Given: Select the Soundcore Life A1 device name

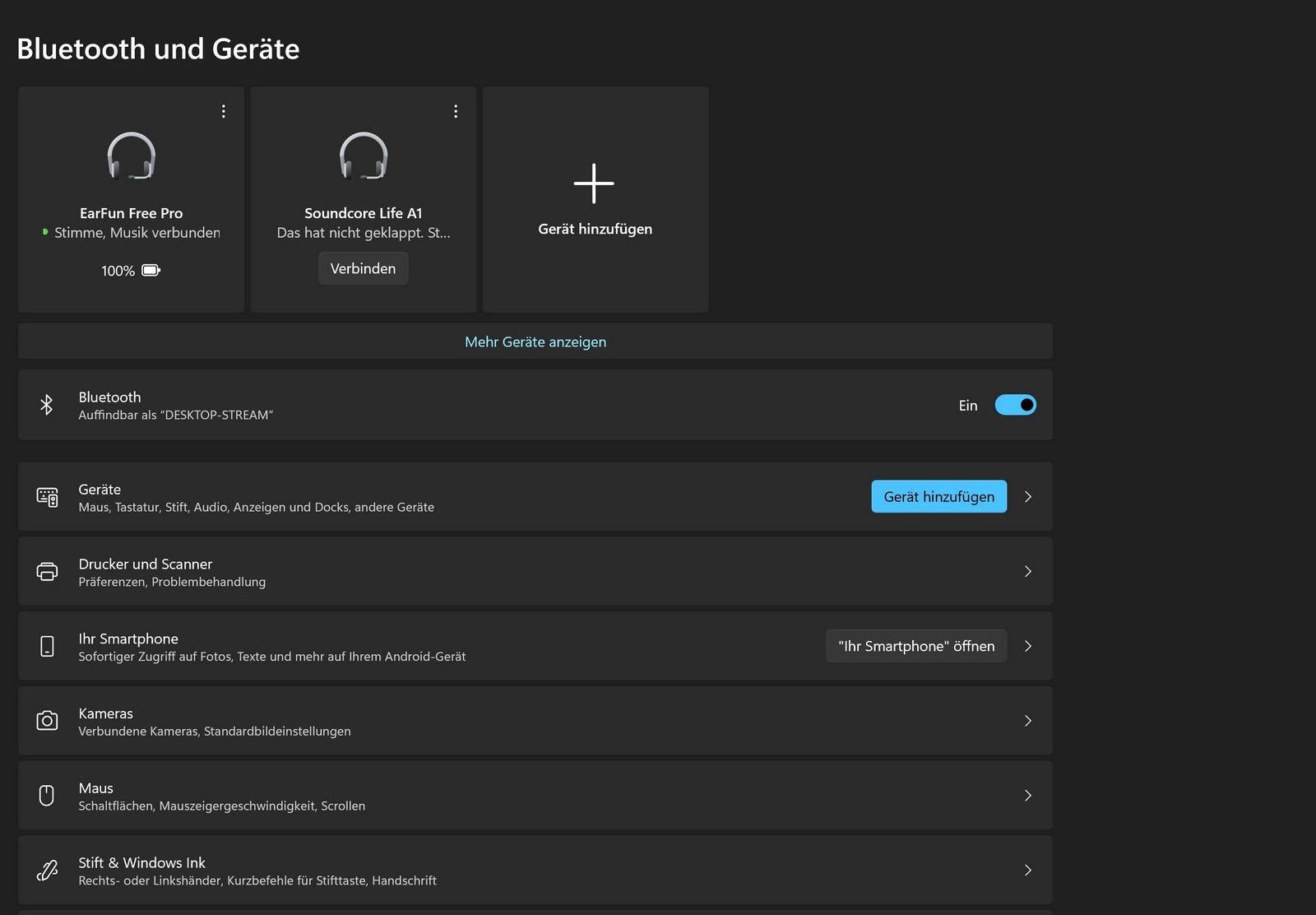Looking at the screenshot, I should point(364,213).
